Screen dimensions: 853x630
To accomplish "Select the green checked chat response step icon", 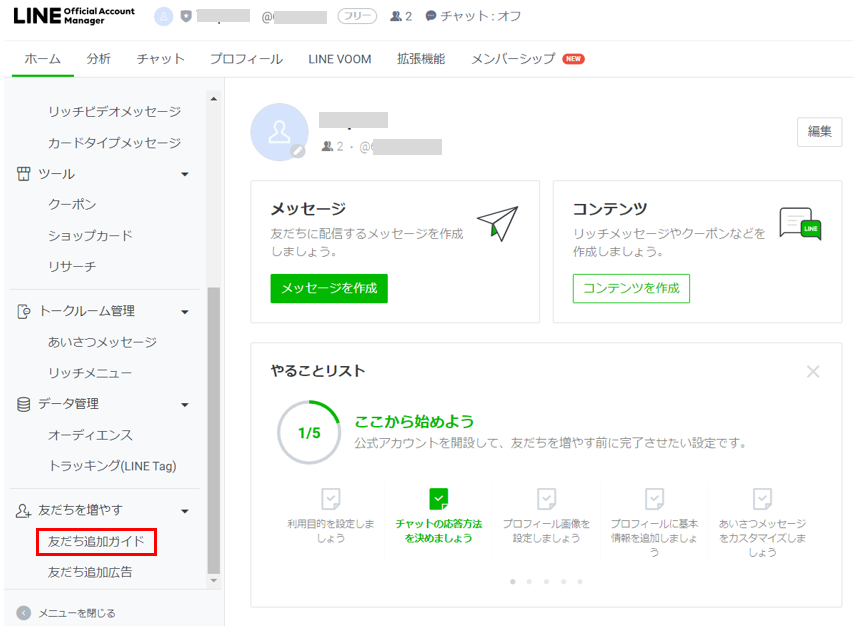I will point(438,499).
